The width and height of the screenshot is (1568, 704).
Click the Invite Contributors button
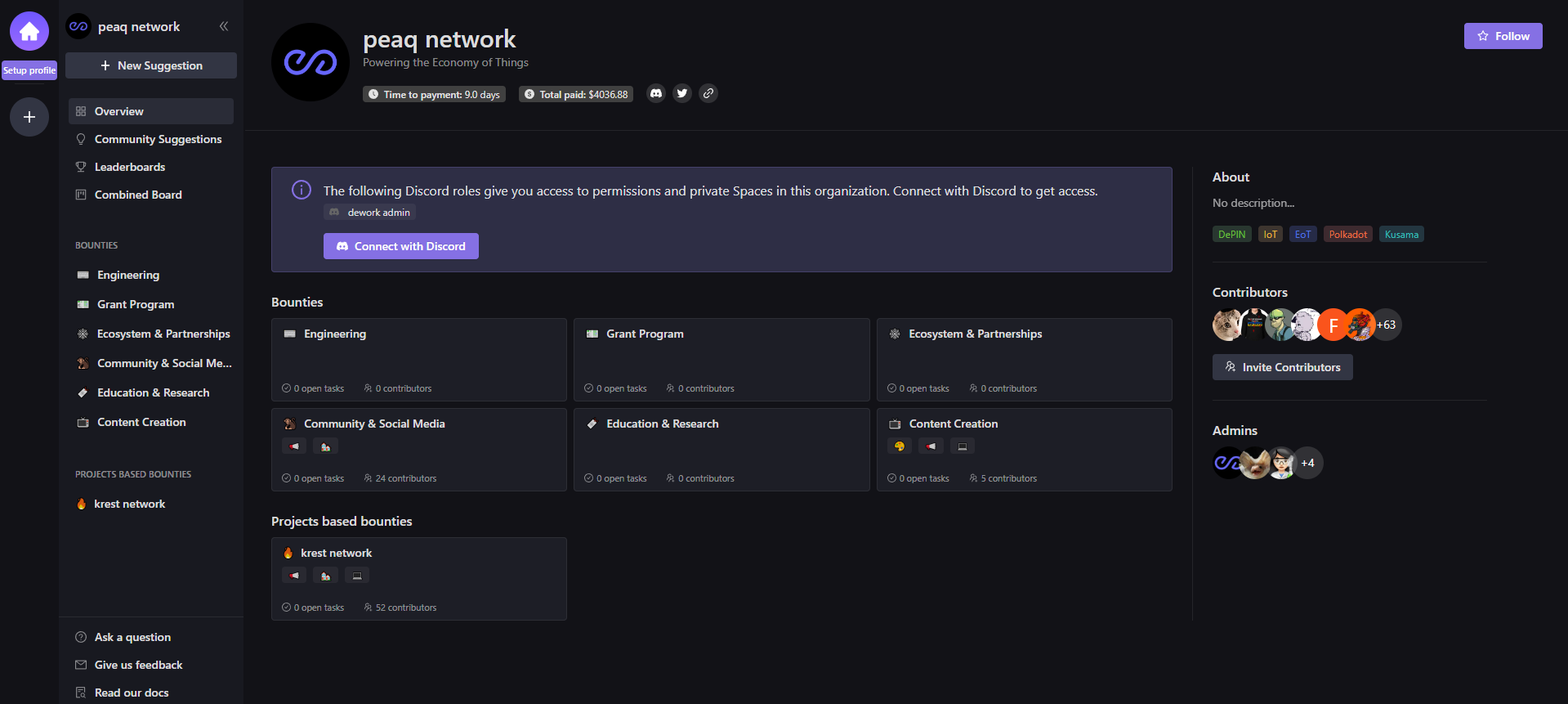click(x=1282, y=367)
